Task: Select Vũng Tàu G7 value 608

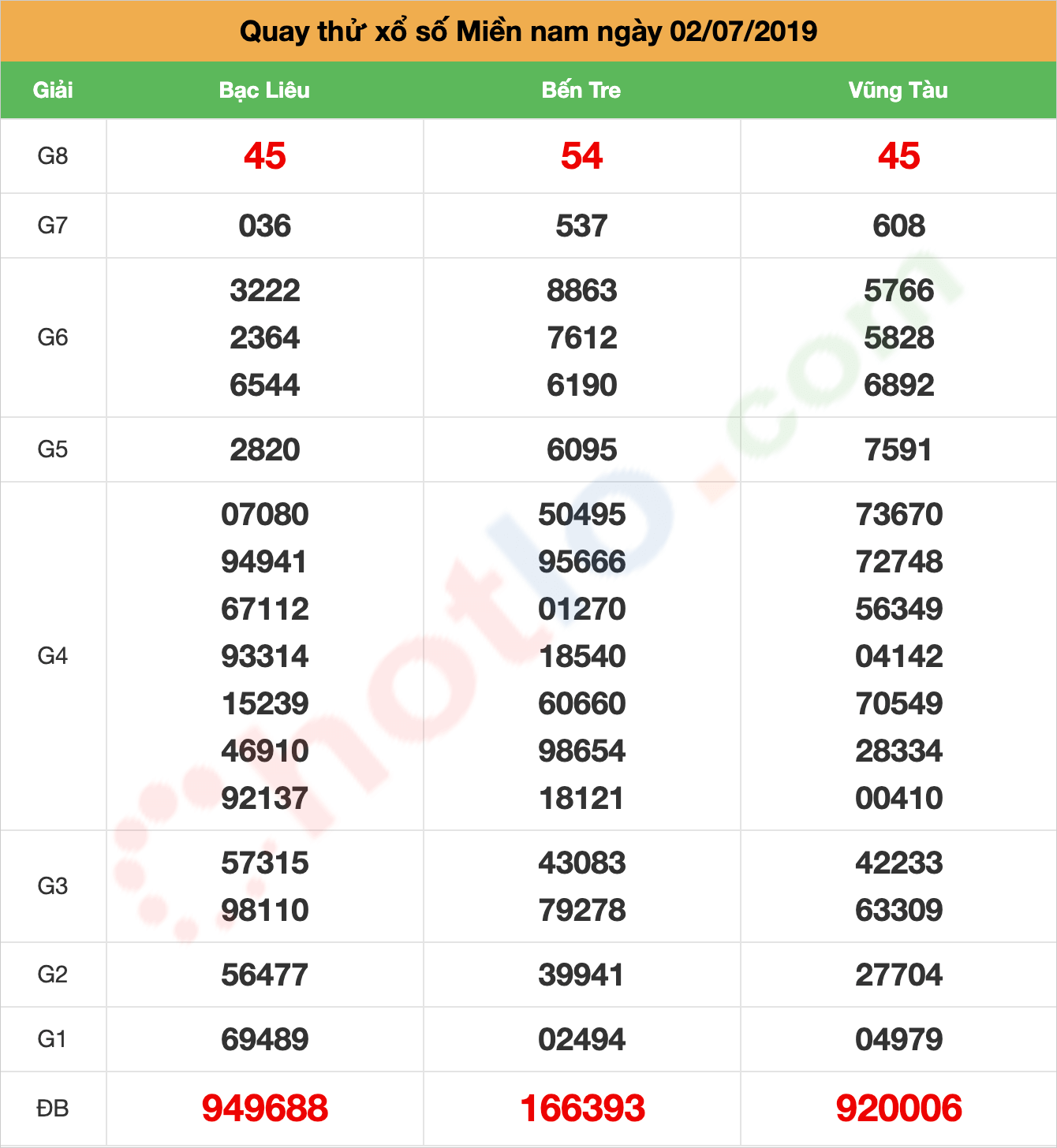Action: pos(899,226)
